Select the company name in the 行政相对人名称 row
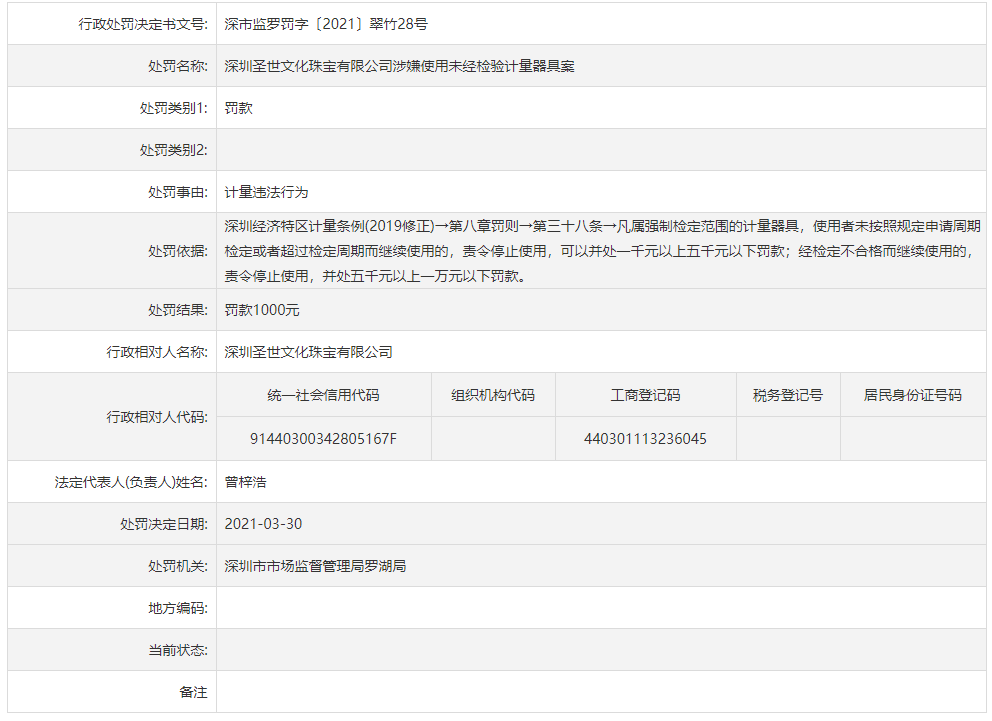Screen dimensions: 992x721 coord(308,352)
